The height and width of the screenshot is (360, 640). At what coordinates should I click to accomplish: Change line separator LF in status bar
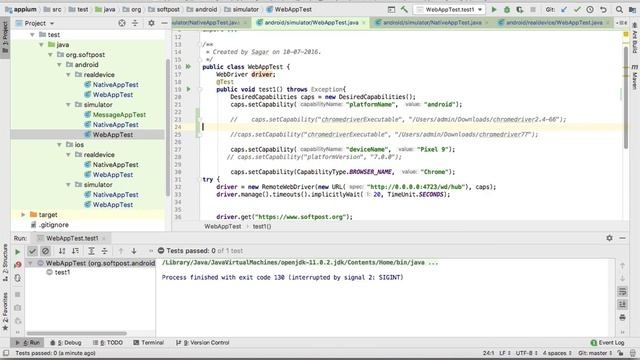504,353
